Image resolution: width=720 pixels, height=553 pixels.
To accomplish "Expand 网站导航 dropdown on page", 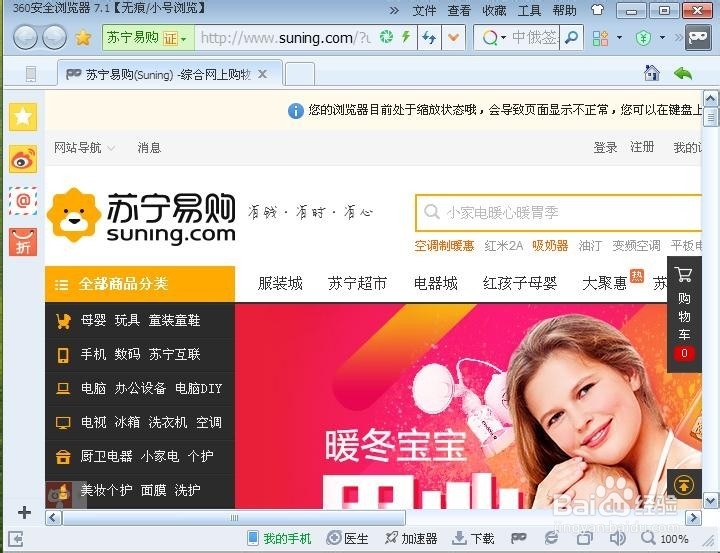I will (x=84, y=148).
